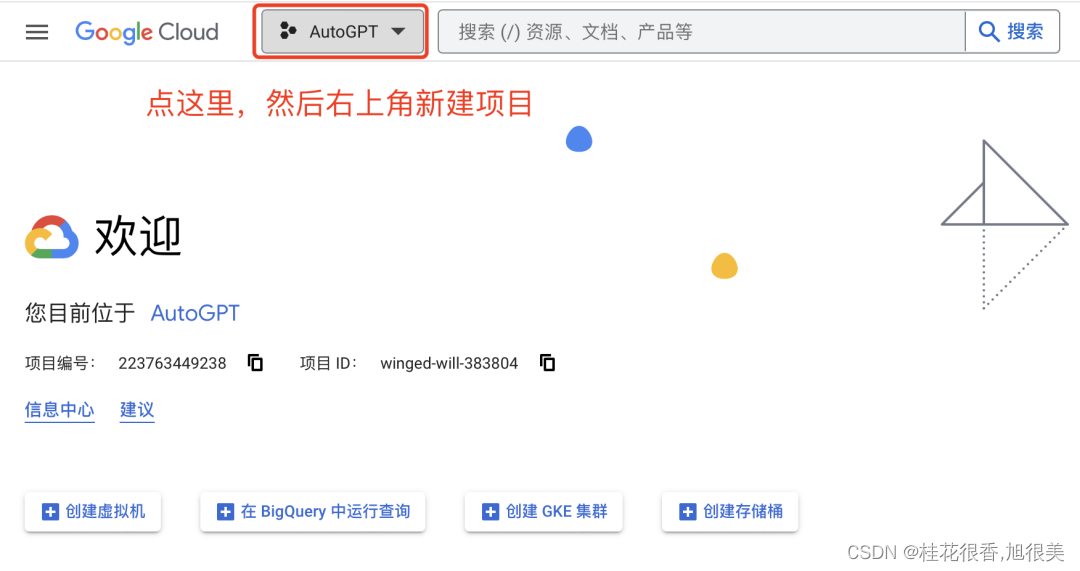Open the hamburger navigation menu
1080x571 pixels.
(37, 32)
